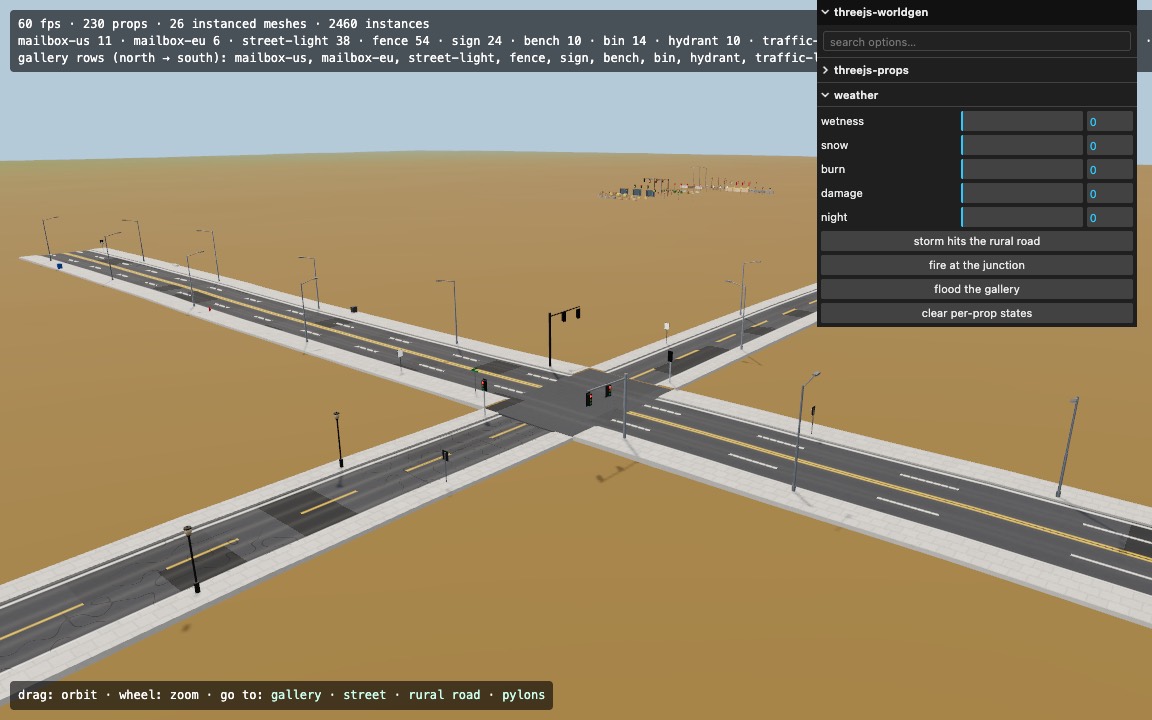The image size is (1152, 720).
Task: Select the night number value field
Action: [x=1109, y=217]
